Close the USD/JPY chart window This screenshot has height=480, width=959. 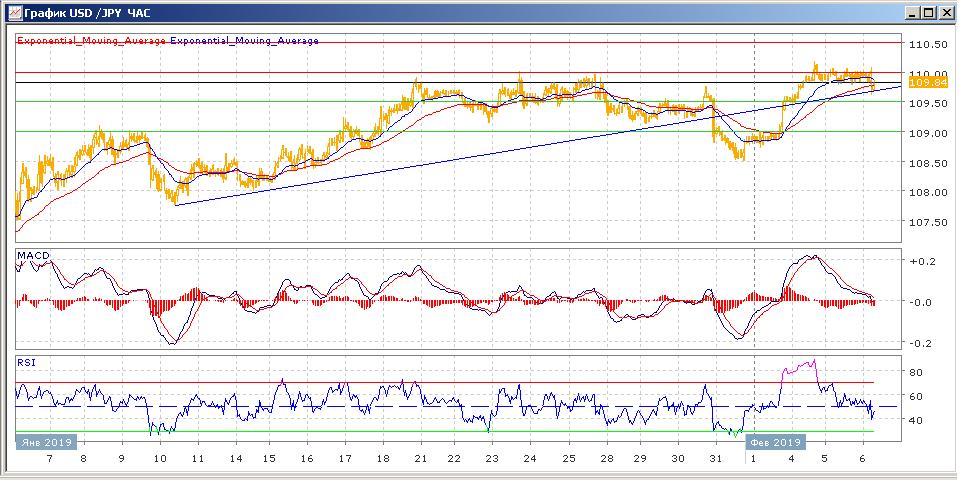tap(945, 12)
